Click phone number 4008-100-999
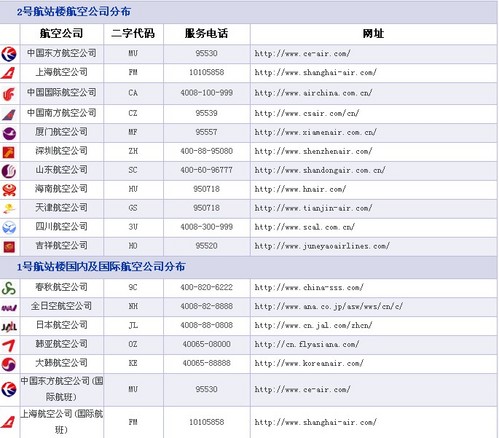The width and height of the screenshot is (499, 438). pyautogui.click(x=207, y=93)
